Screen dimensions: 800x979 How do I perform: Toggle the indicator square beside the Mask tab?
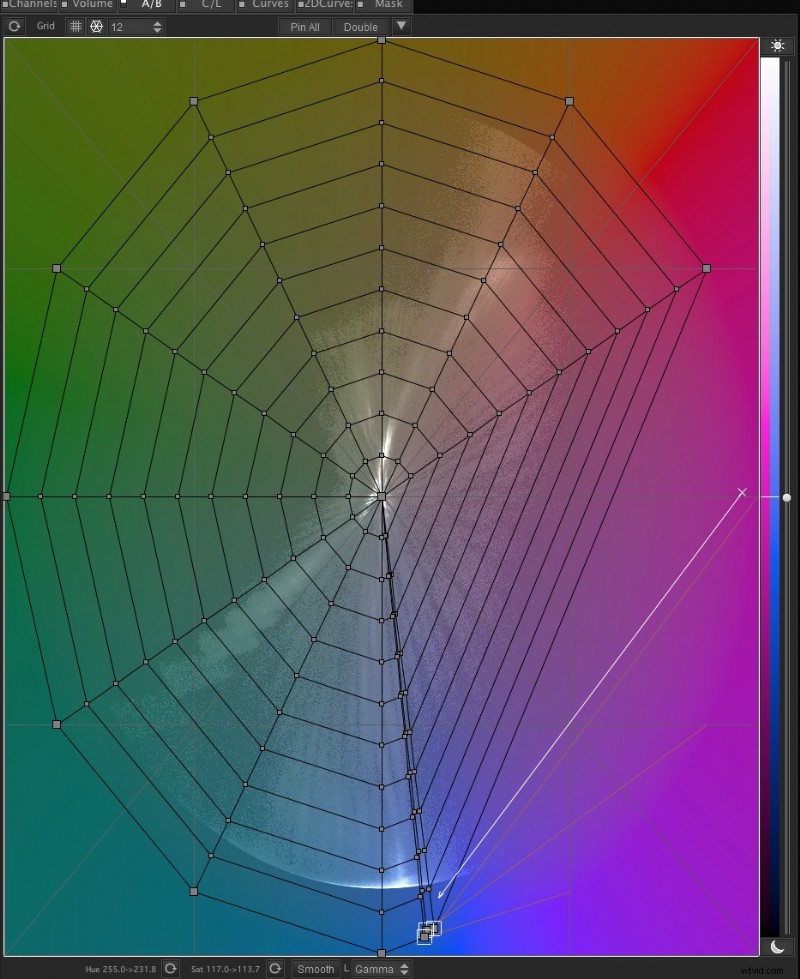click(x=360, y=5)
